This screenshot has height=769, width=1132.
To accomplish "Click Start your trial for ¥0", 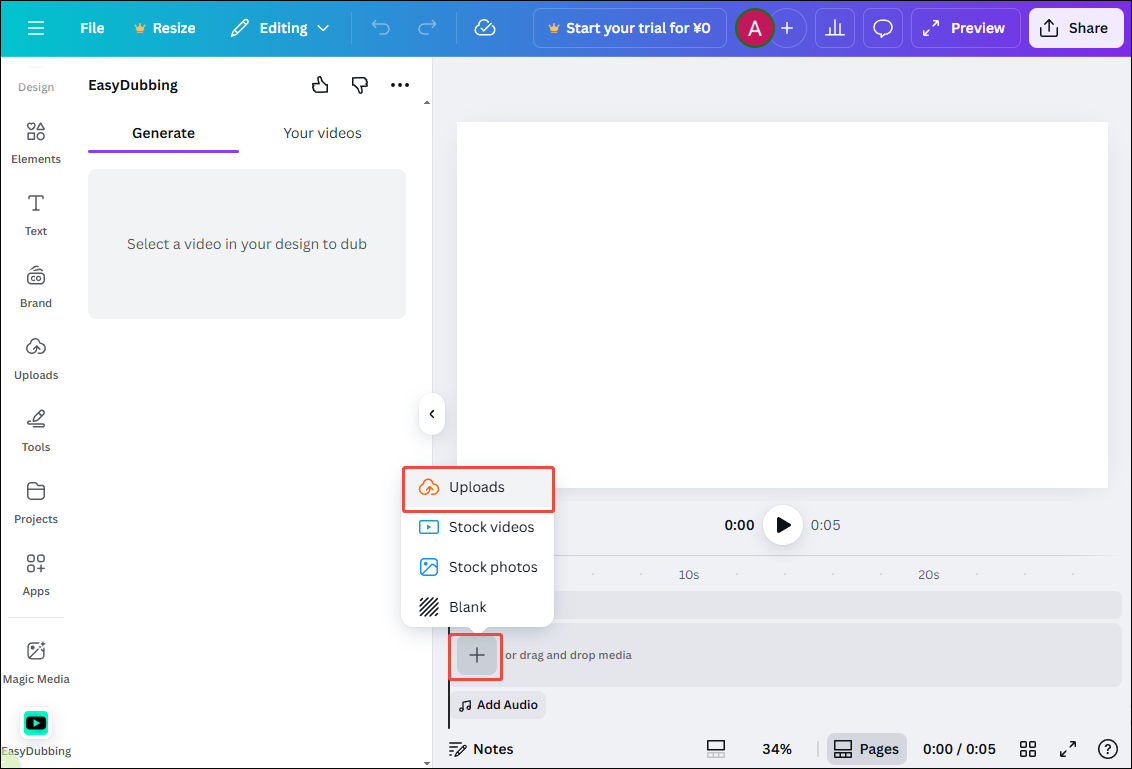I will tap(629, 27).
